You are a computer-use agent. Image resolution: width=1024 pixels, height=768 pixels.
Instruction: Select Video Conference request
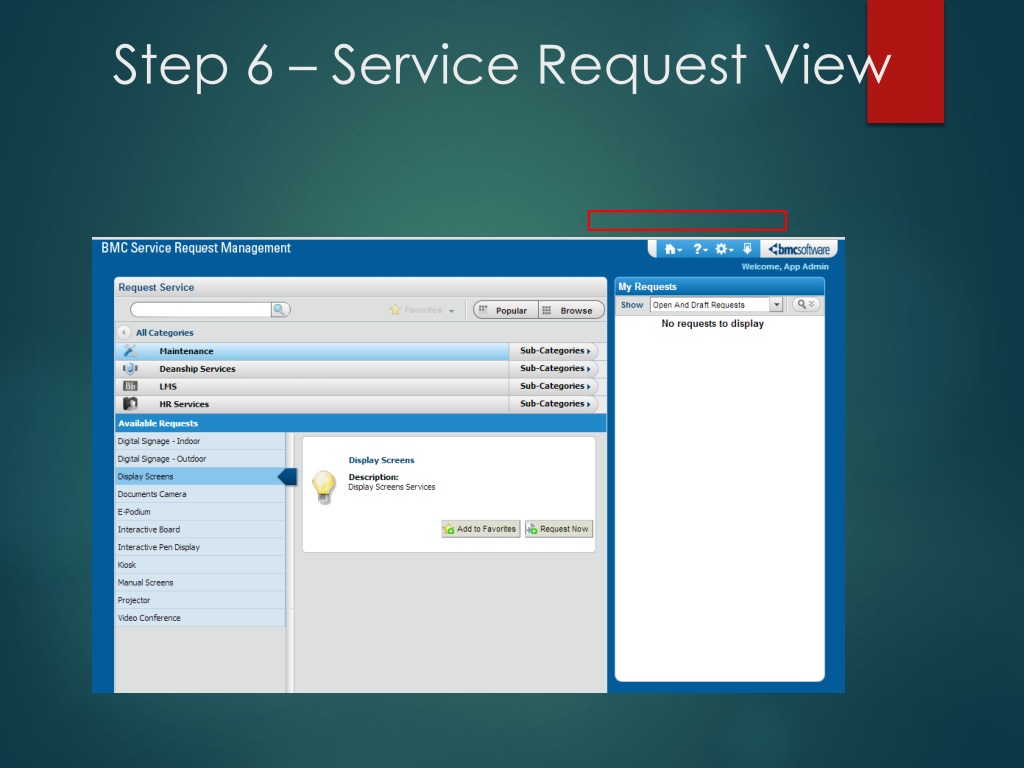(200, 617)
